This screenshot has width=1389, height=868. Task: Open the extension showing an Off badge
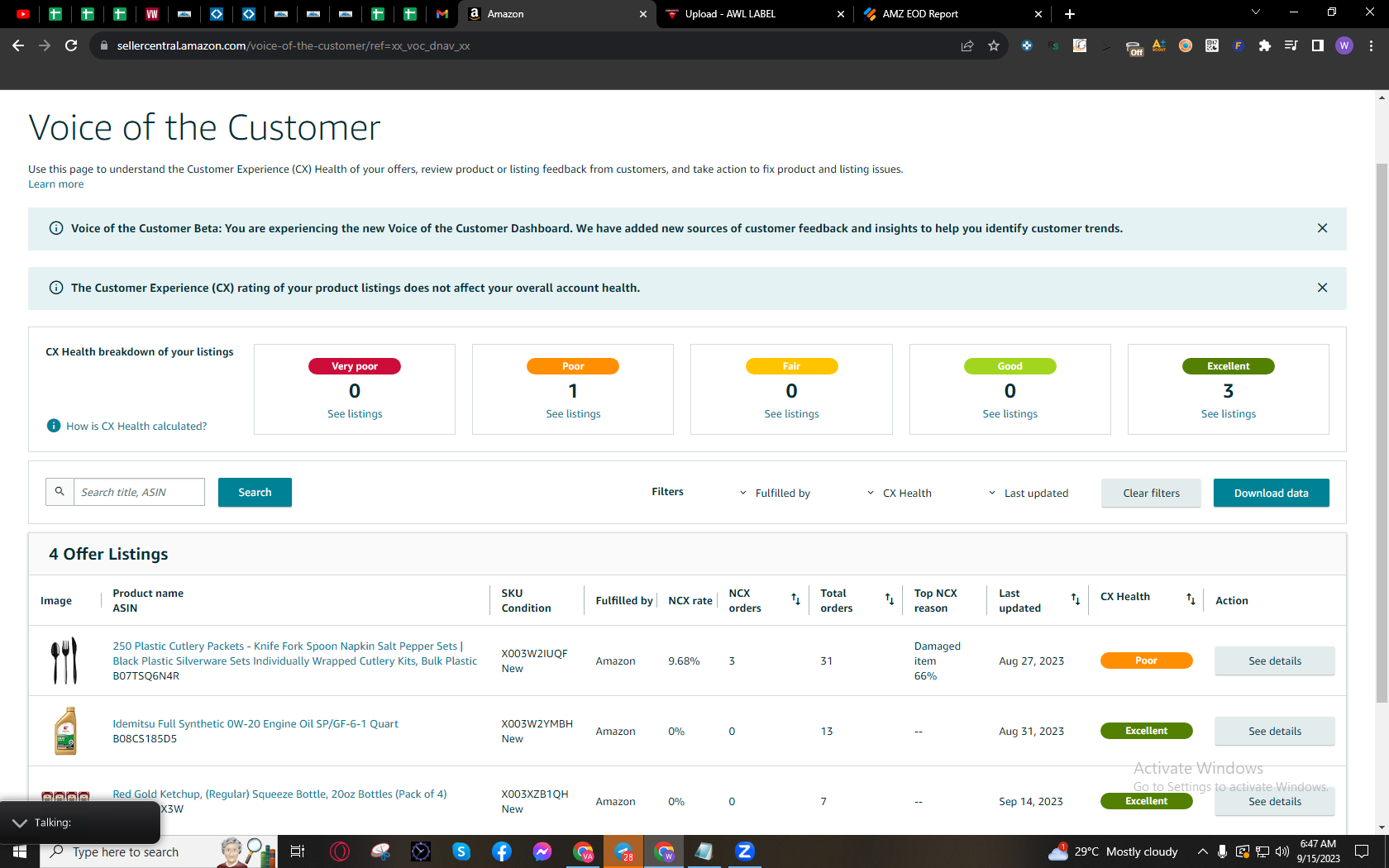pyautogui.click(x=1134, y=48)
